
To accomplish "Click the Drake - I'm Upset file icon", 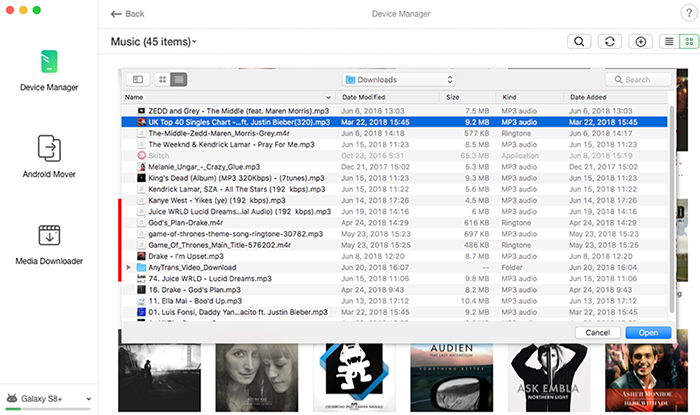I will 141,256.
